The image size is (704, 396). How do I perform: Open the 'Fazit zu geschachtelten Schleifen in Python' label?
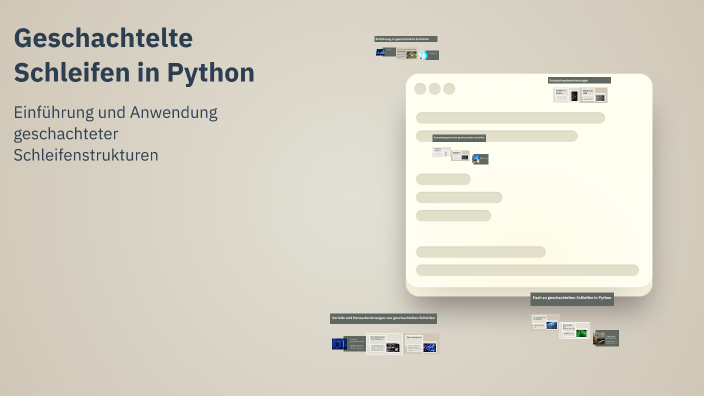coord(572,298)
